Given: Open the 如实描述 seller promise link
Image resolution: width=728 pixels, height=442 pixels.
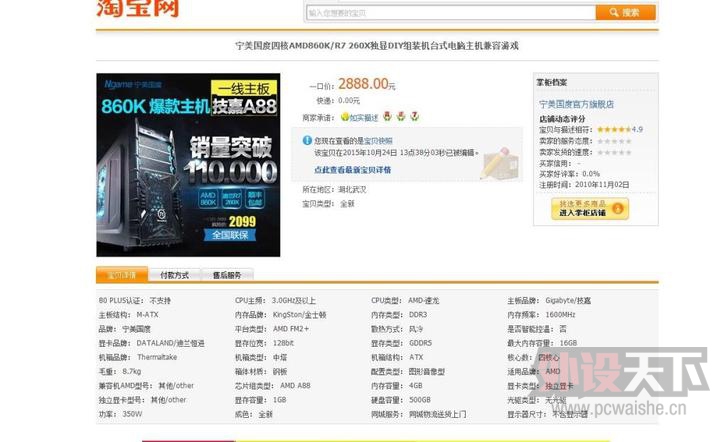Looking at the screenshot, I should tap(364, 118).
